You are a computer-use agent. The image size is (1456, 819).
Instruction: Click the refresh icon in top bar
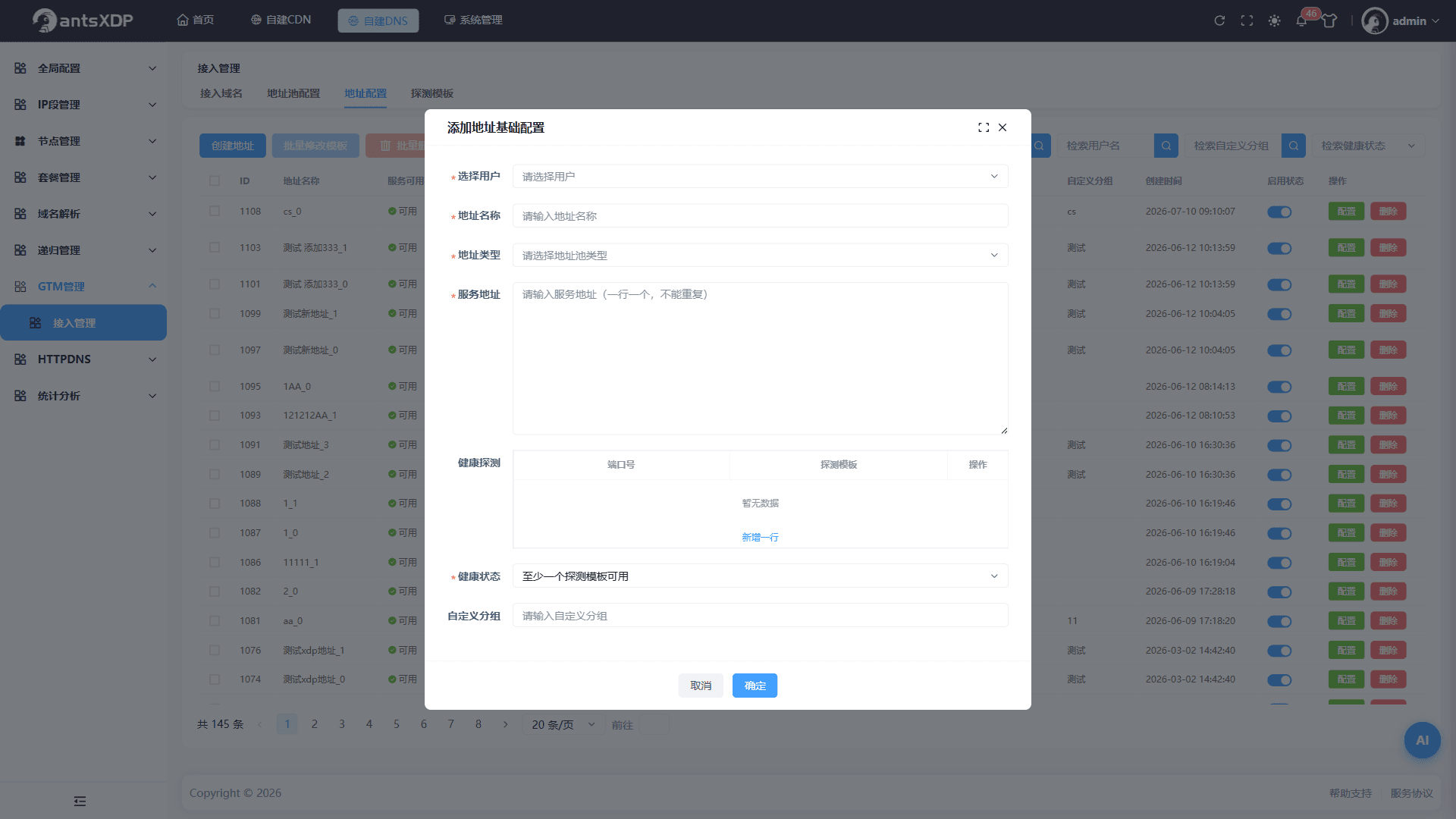pyautogui.click(x=1219, y=20)
